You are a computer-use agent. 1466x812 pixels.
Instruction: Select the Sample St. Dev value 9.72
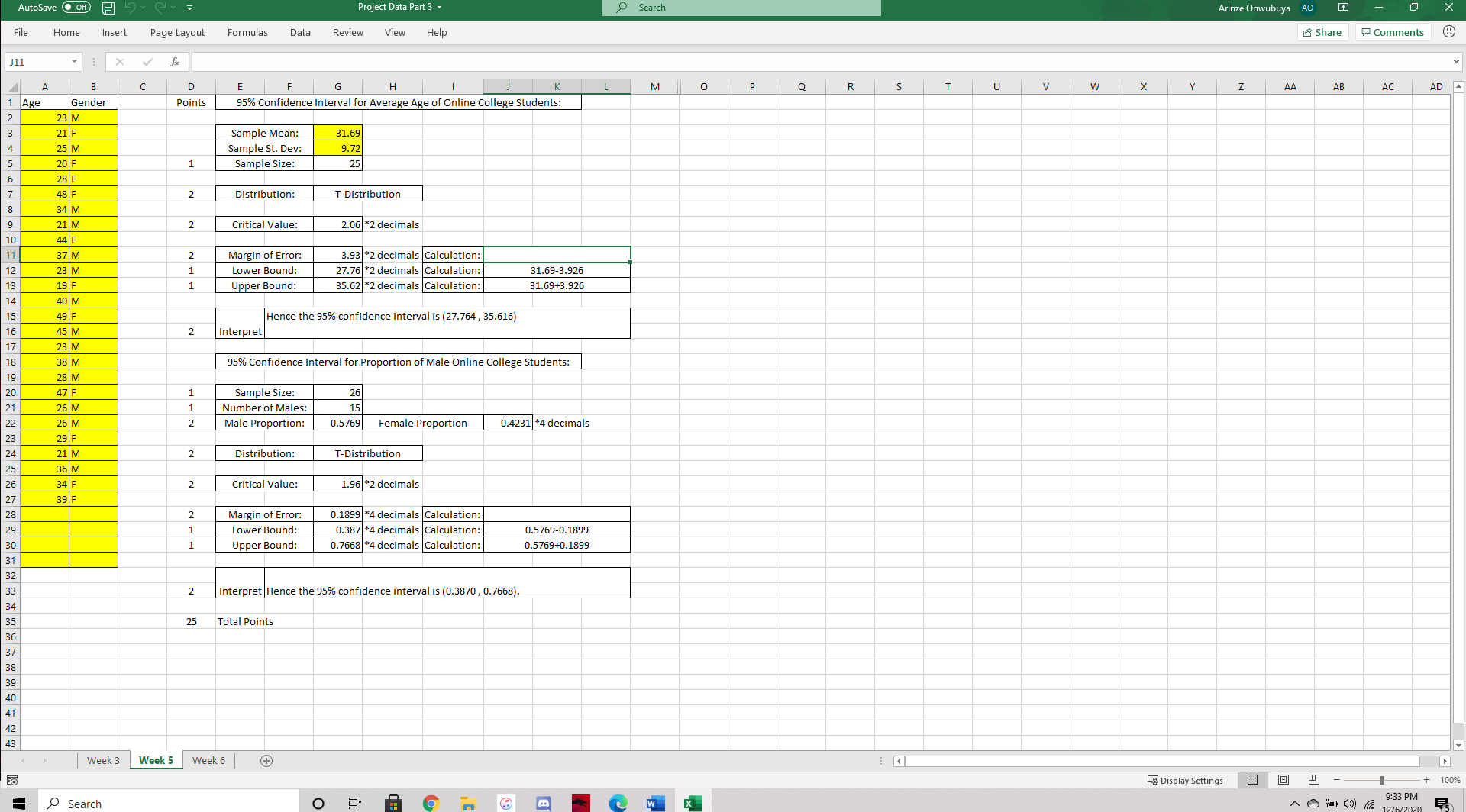tap(337, 148)
